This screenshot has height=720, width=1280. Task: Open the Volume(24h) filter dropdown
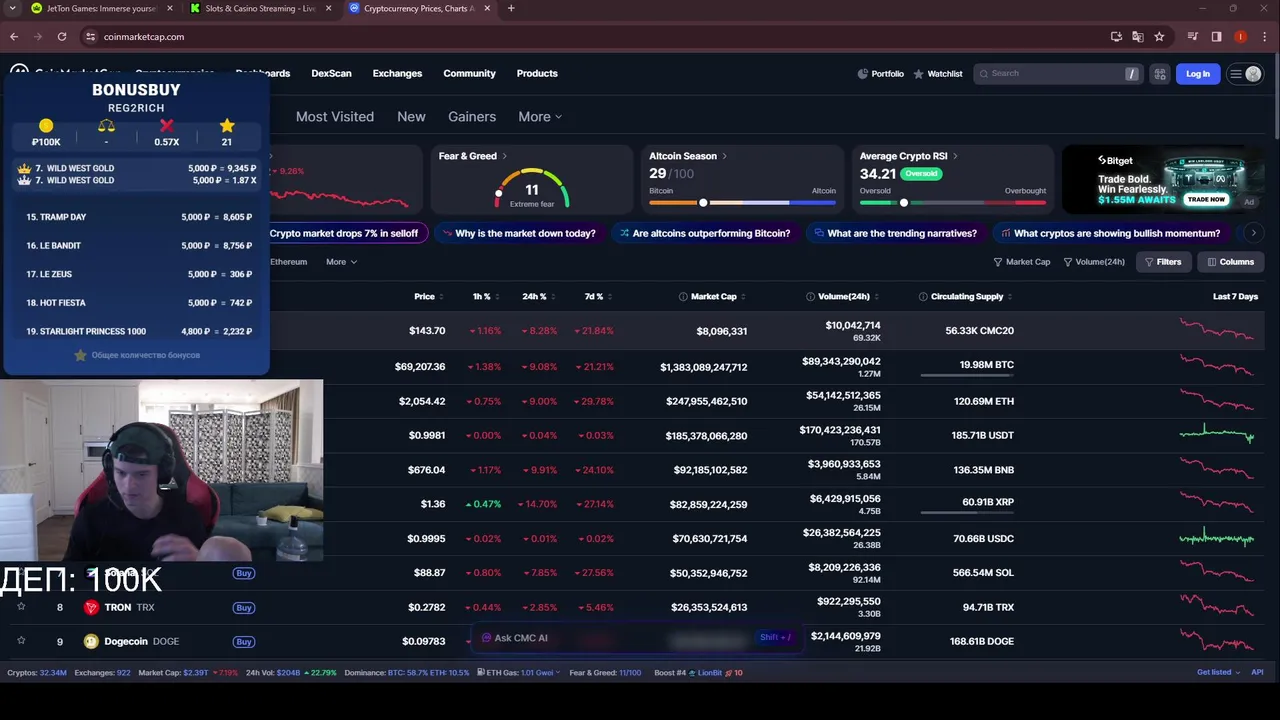click(x=1094, y=262)
